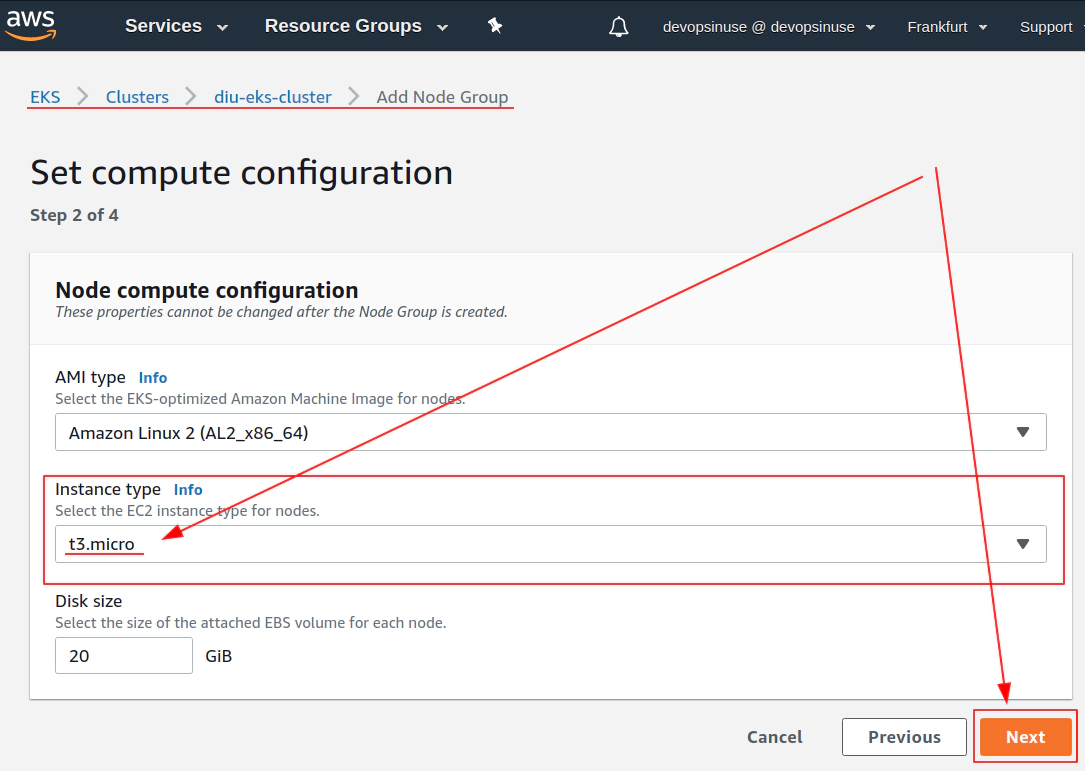Click the GiB unit label

[x=219, y=656]
